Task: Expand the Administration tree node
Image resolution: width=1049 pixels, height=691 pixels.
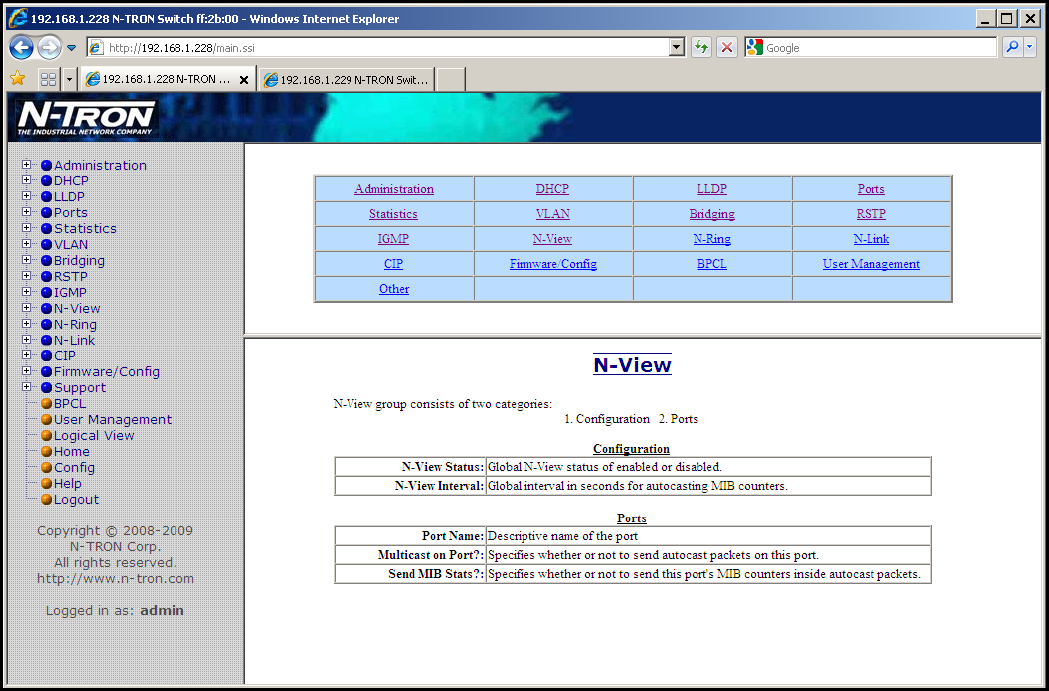Action: (27, 165)
